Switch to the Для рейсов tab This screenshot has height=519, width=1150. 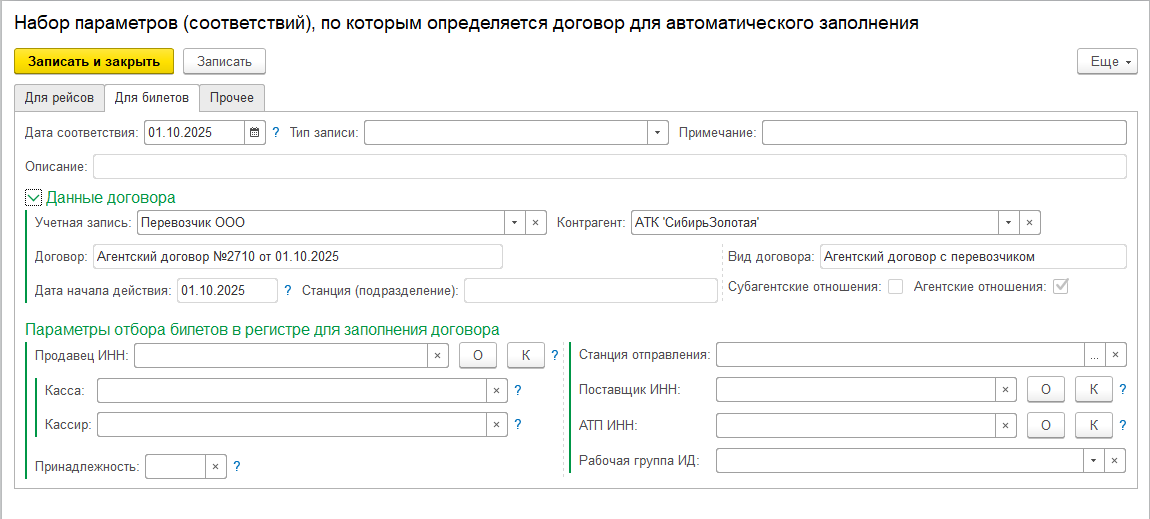(60, 98)
